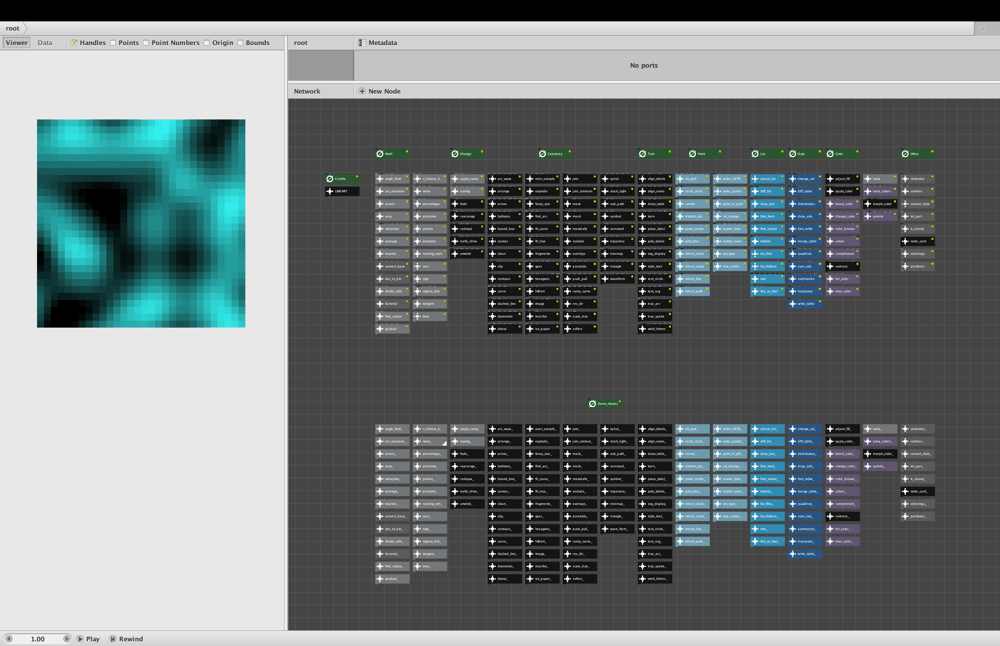Screen dimensions: 1000x646
Task: Select the upper group's treemap node
Action: point(617,254)
